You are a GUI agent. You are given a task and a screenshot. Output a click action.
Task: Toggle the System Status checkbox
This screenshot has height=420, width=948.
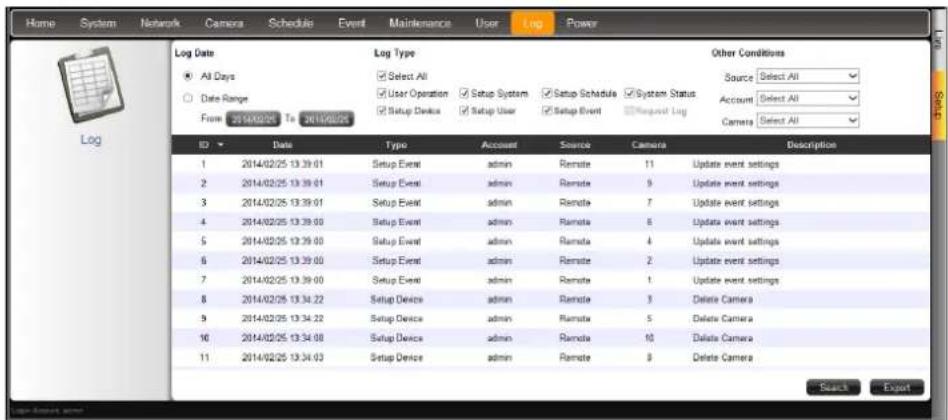pos(629,94)
